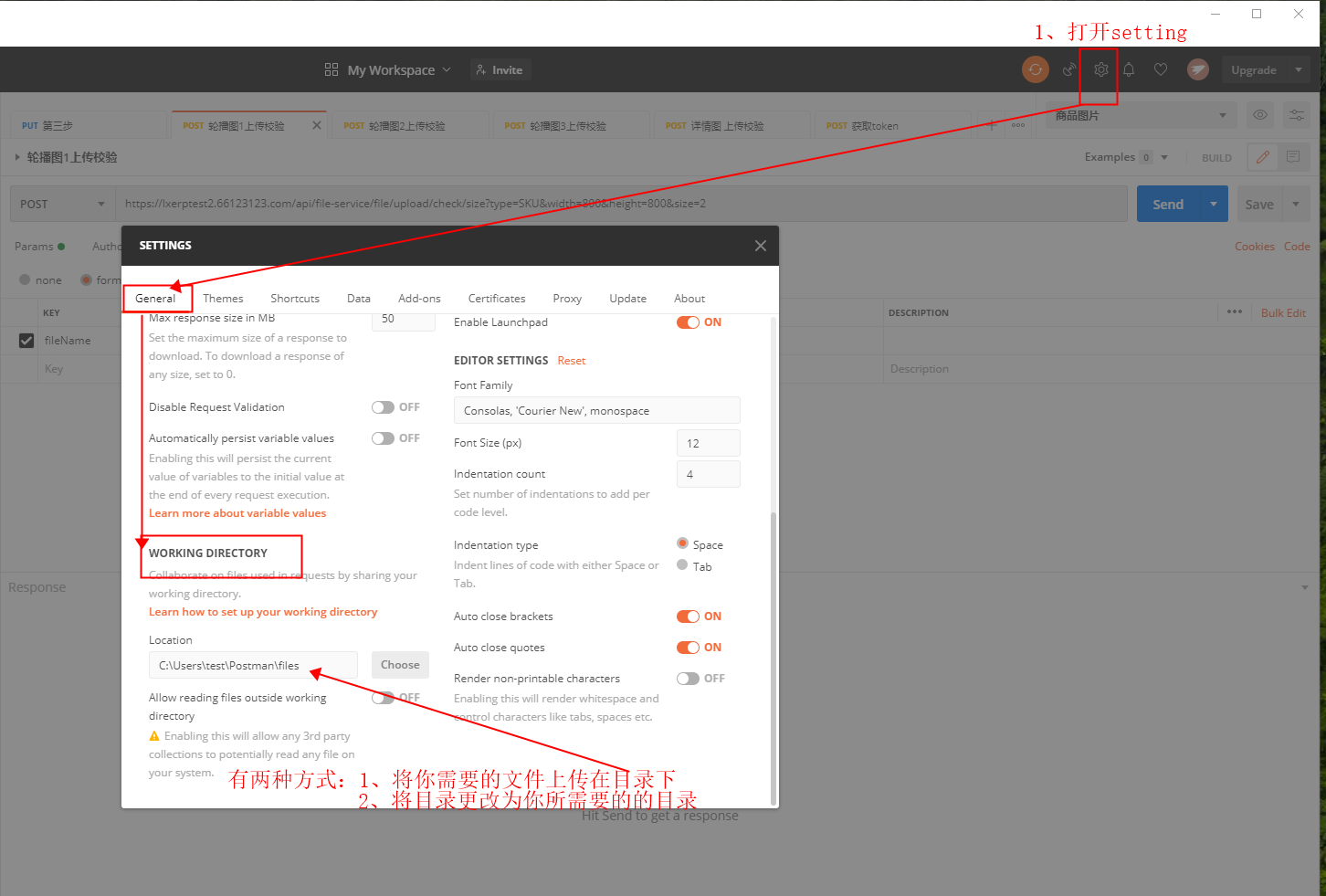1326x896 pixels.
Task: Open the notifications bell
Action: [x=1129, y=69]
